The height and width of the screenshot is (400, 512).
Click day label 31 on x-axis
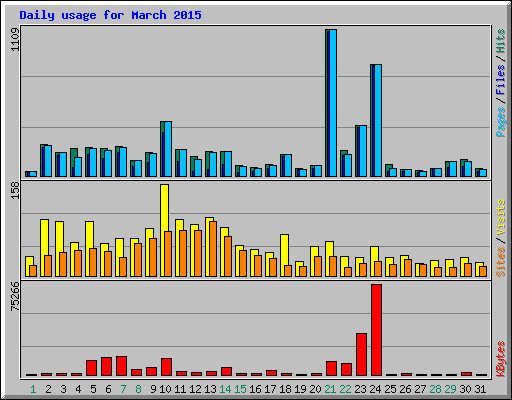coord(480,389)
